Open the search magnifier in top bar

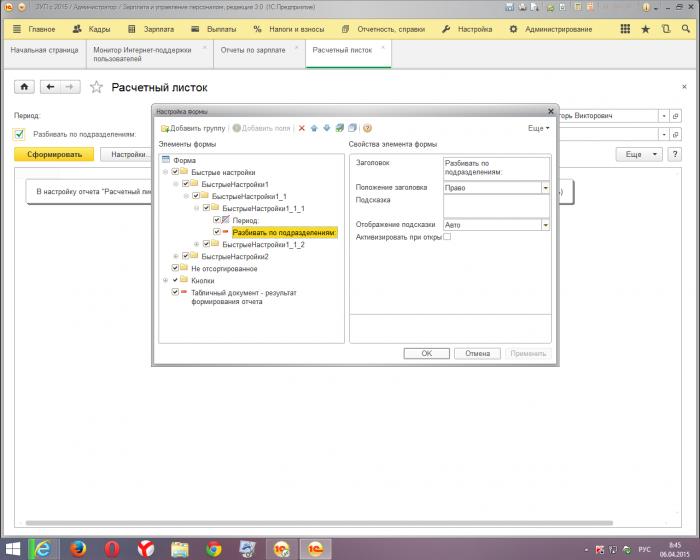coord(686,29)
